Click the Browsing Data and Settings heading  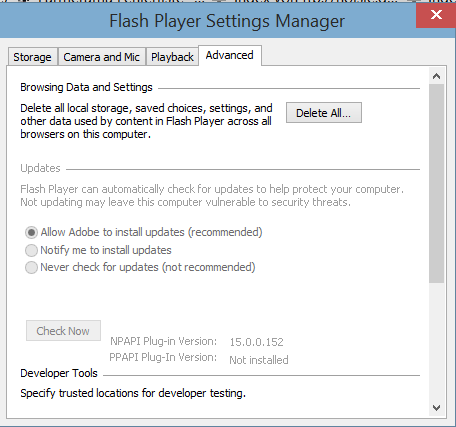(86, 87)
